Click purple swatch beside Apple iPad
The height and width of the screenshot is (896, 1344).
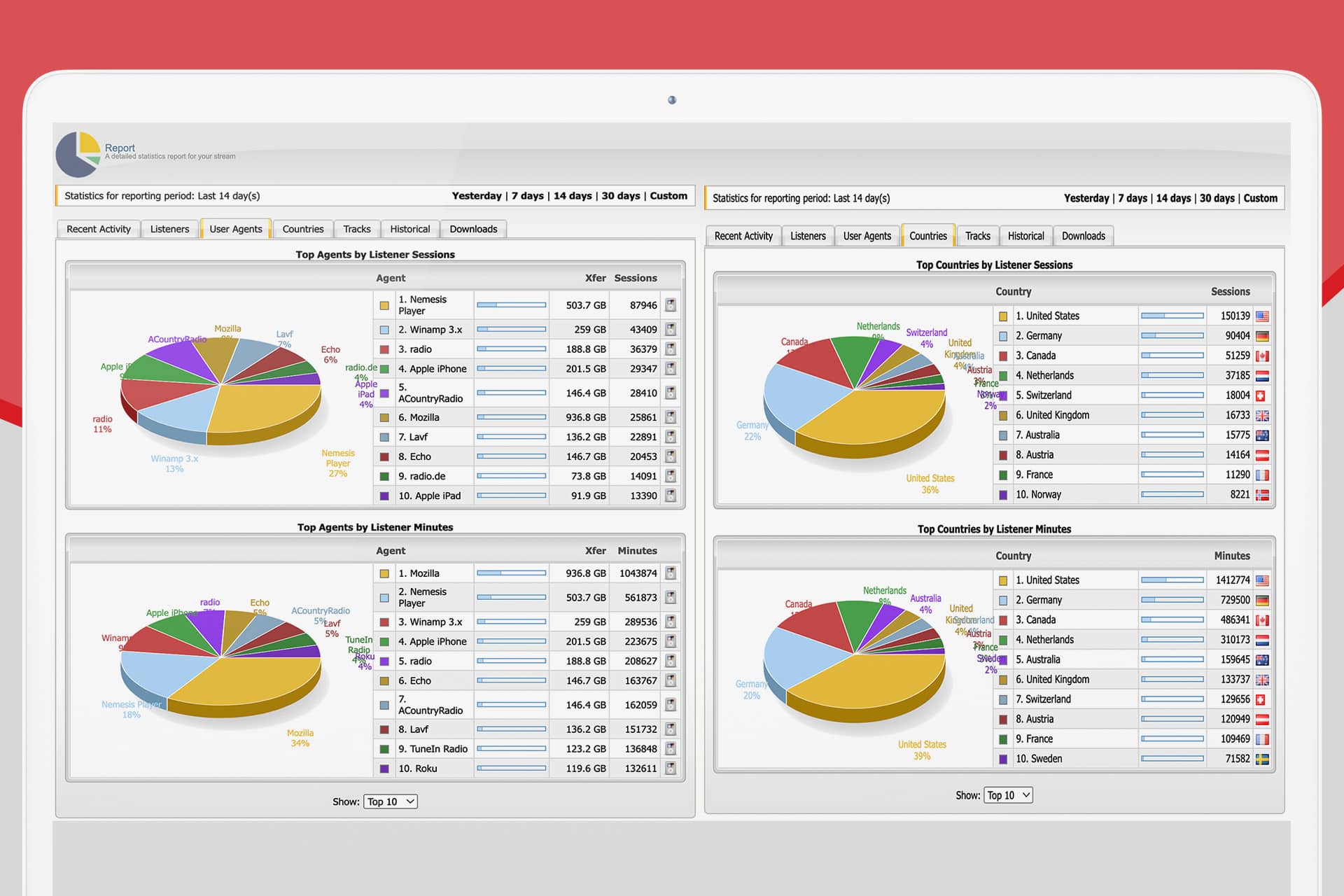pyautogui.click(x=384, y=496)
